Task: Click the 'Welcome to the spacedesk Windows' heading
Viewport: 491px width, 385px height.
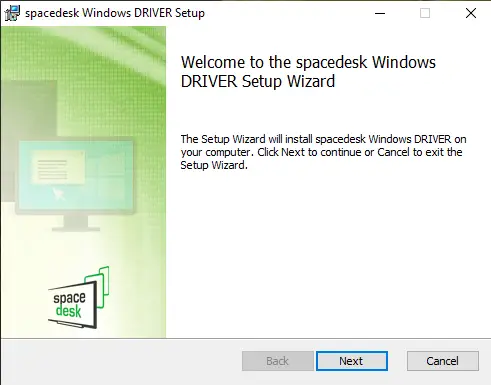Action: click(308, 72)
